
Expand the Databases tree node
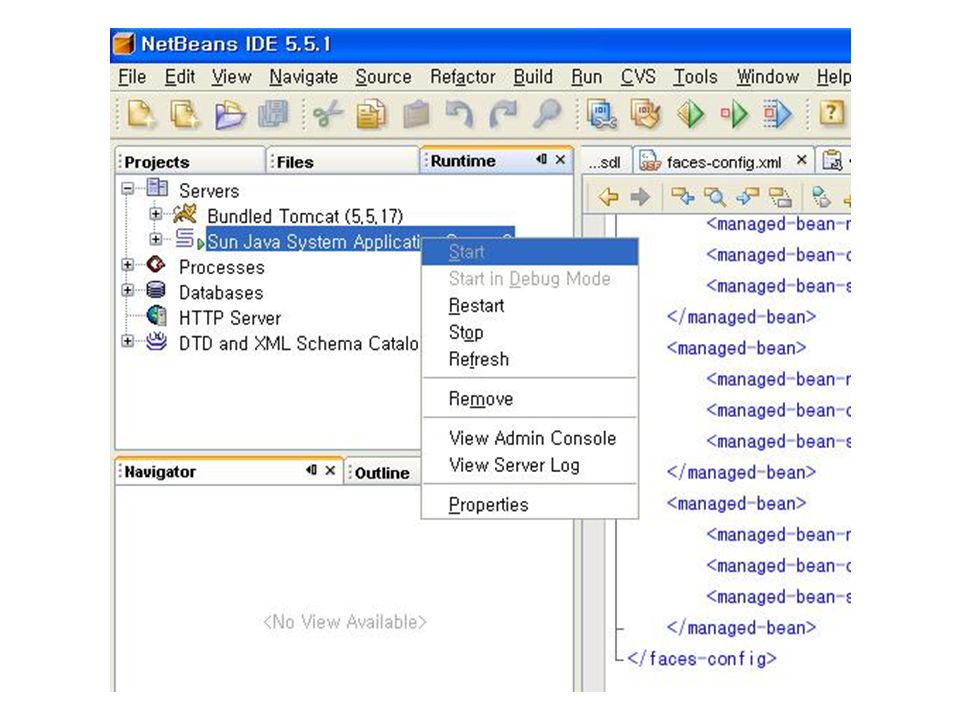click(127, 290)
